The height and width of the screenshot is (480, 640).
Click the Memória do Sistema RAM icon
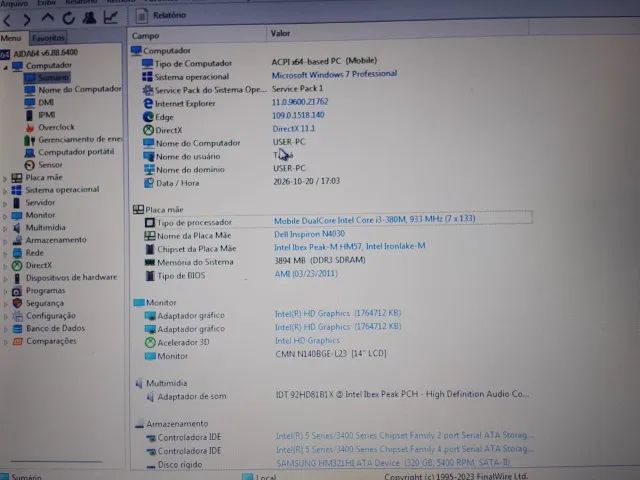[x=150, y=262]
